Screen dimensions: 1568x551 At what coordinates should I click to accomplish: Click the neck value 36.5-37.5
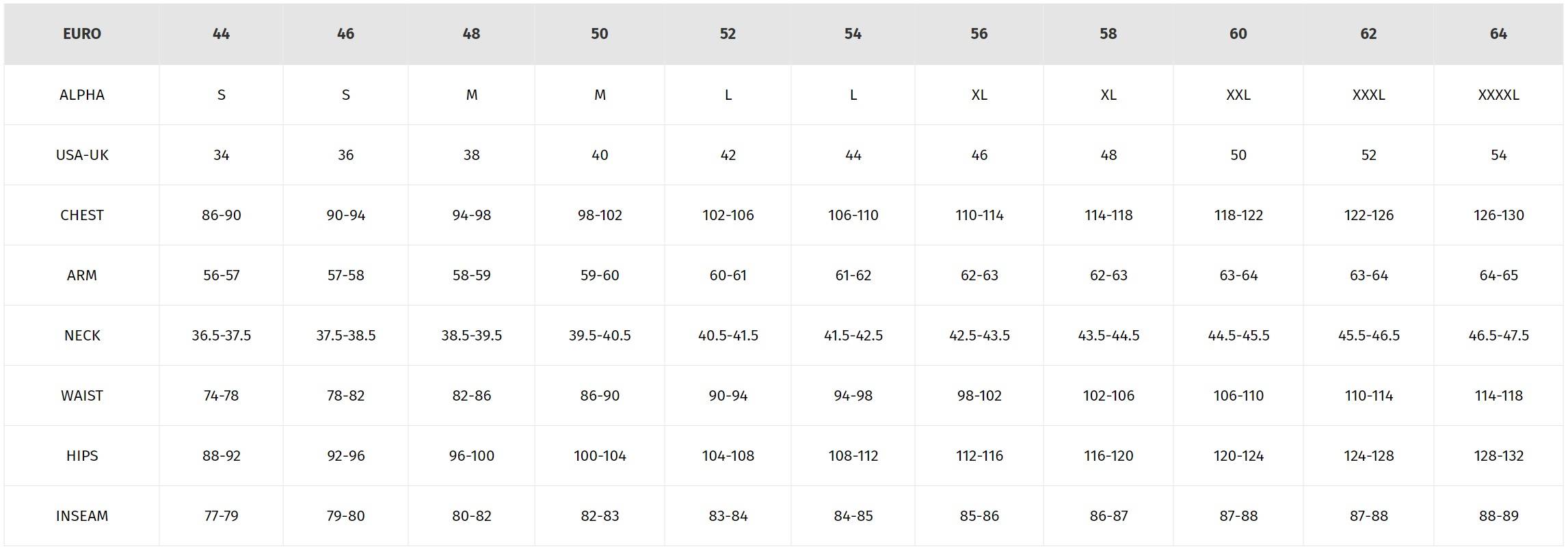(221, 336)
